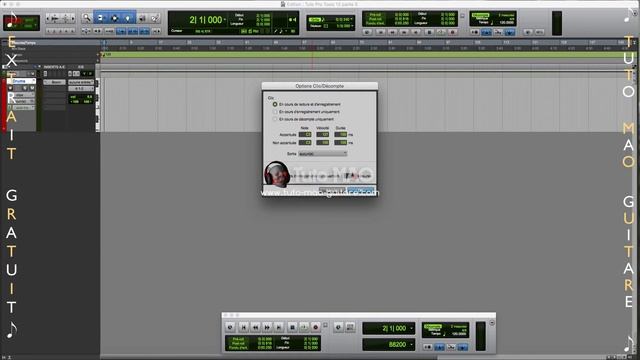Image resolution: width=640 pixels, height=360 pixels.
Task: Click the INSERTS A-E column header
Action: (x=54, y=67)
